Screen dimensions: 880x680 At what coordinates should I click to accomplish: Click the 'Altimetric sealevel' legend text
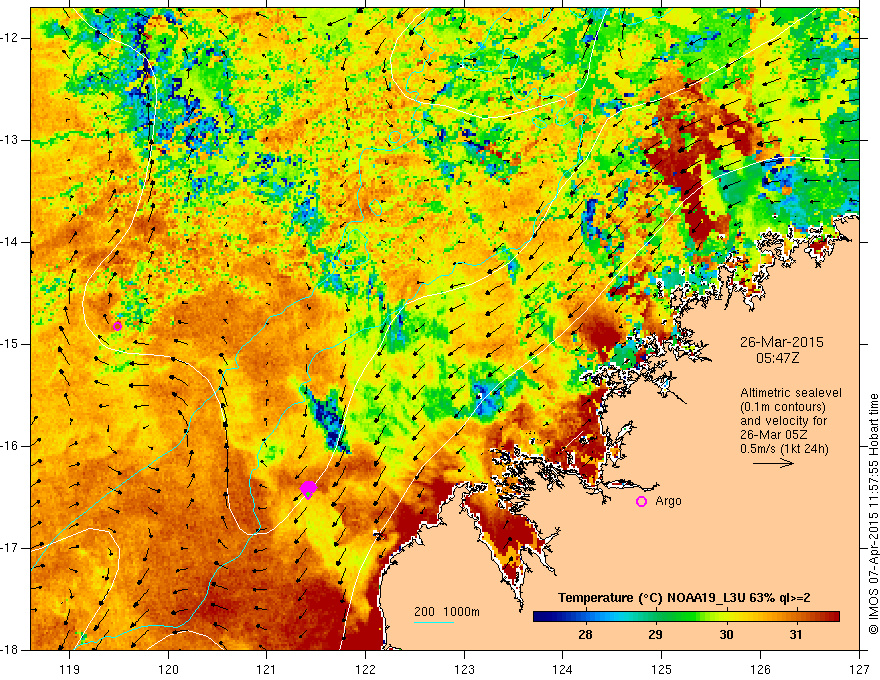[791, 393]
